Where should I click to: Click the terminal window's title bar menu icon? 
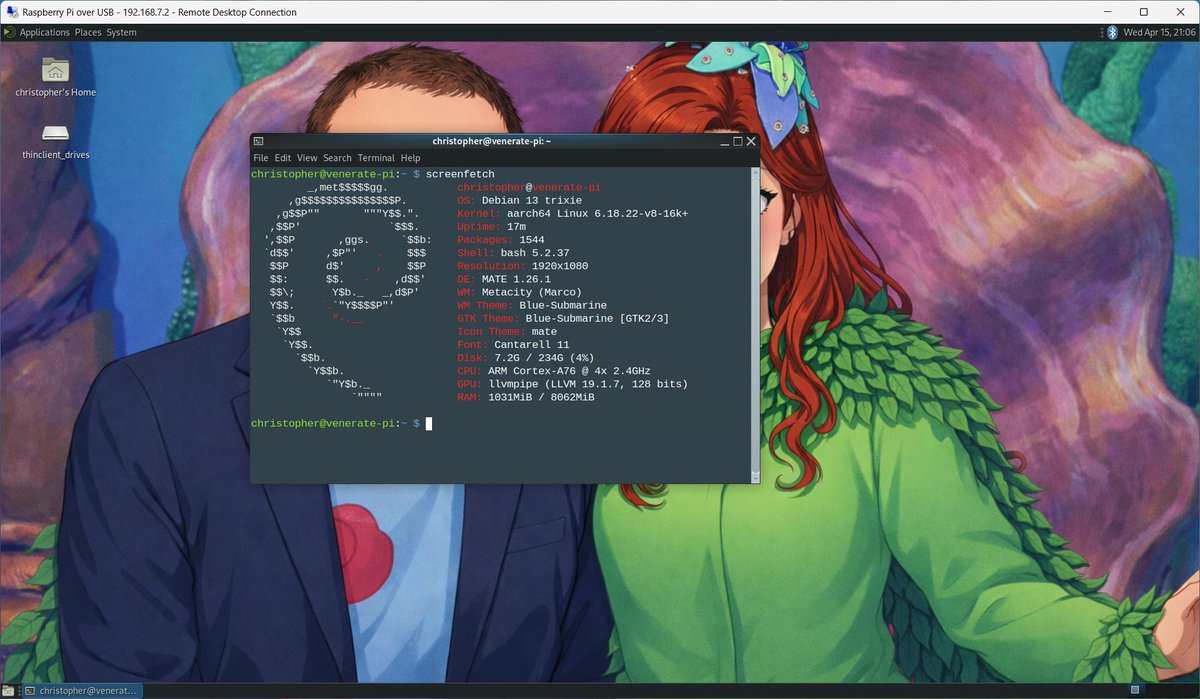[x=259, y=142]
